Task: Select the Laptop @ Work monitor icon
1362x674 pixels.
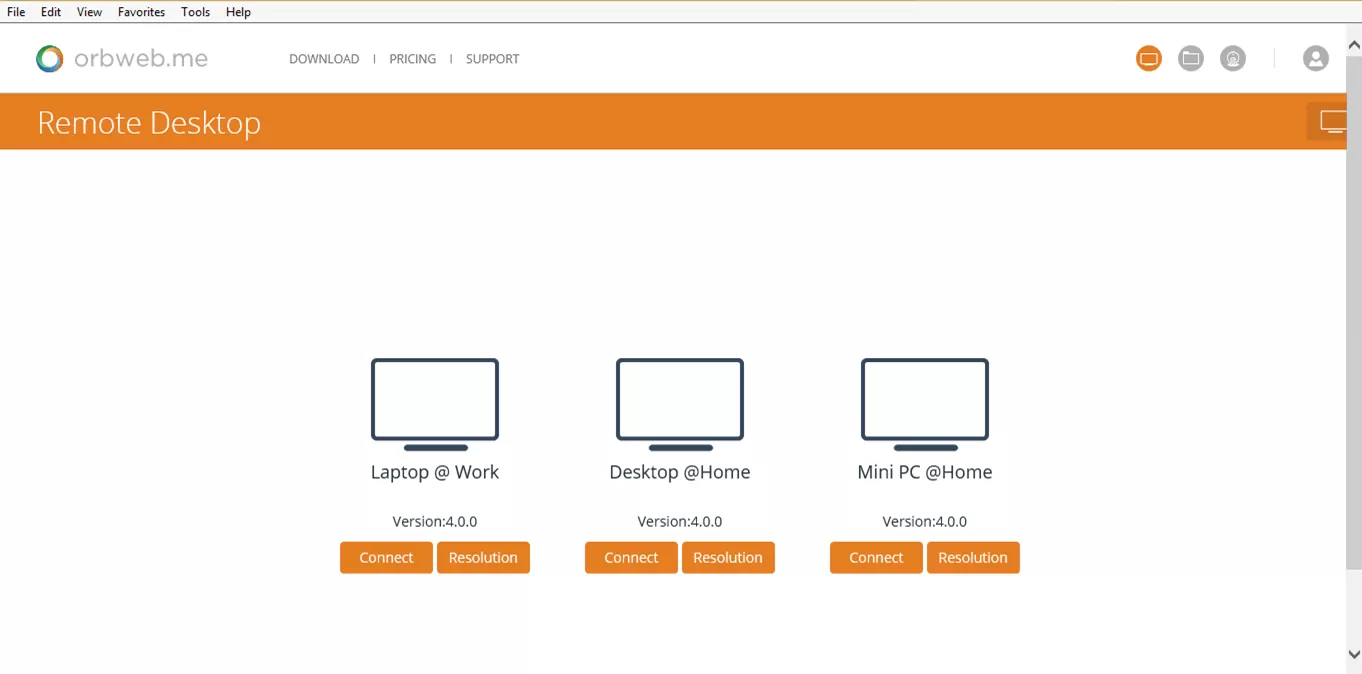Action: pyautogui.click(x=435, y=405)
